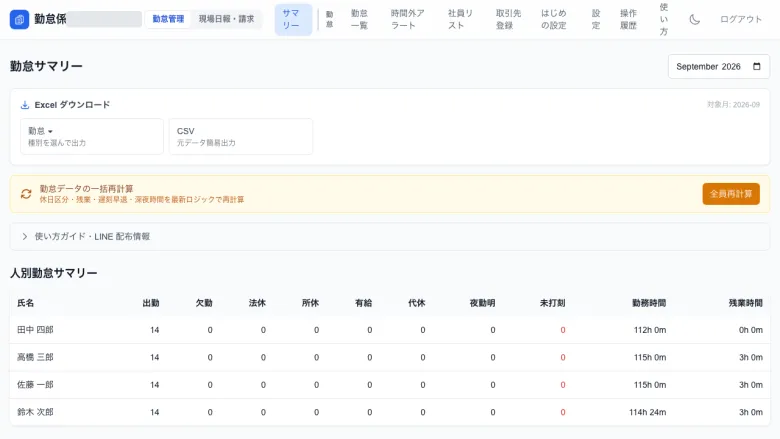This screenshot has width=780, height=439.
Task: Click 佐藤 一郎's 出勤 count 14
Action: coord(155,384)
